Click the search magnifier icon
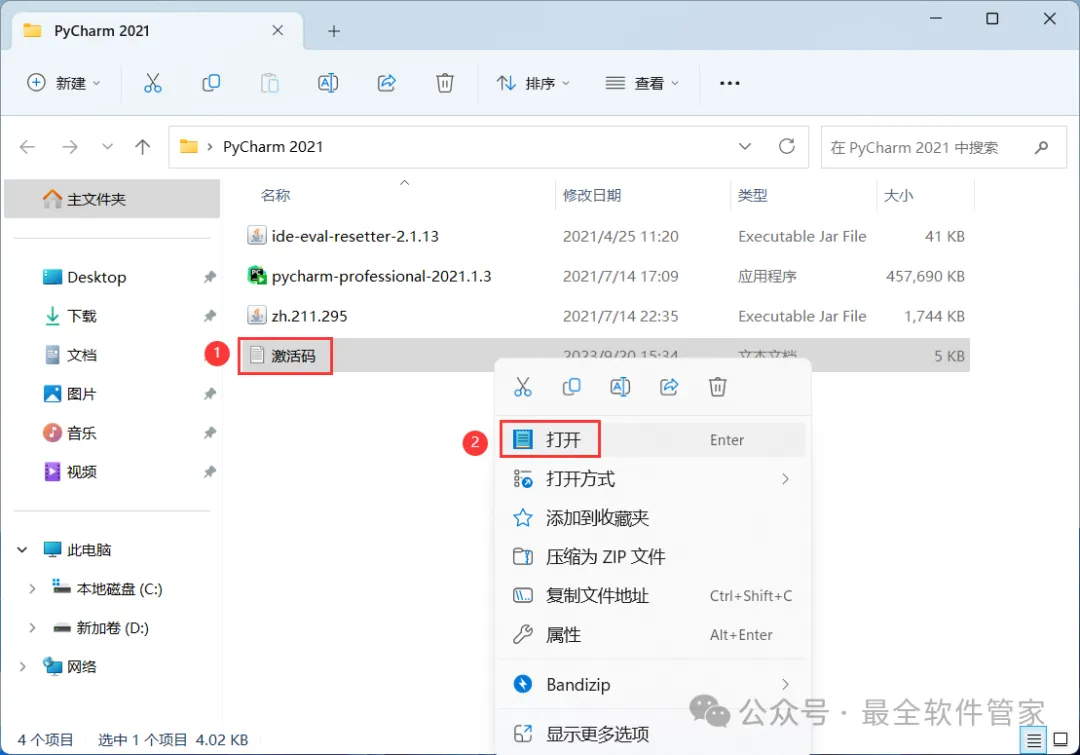The image size is (1080, 755). click(x=1041, y=147)
